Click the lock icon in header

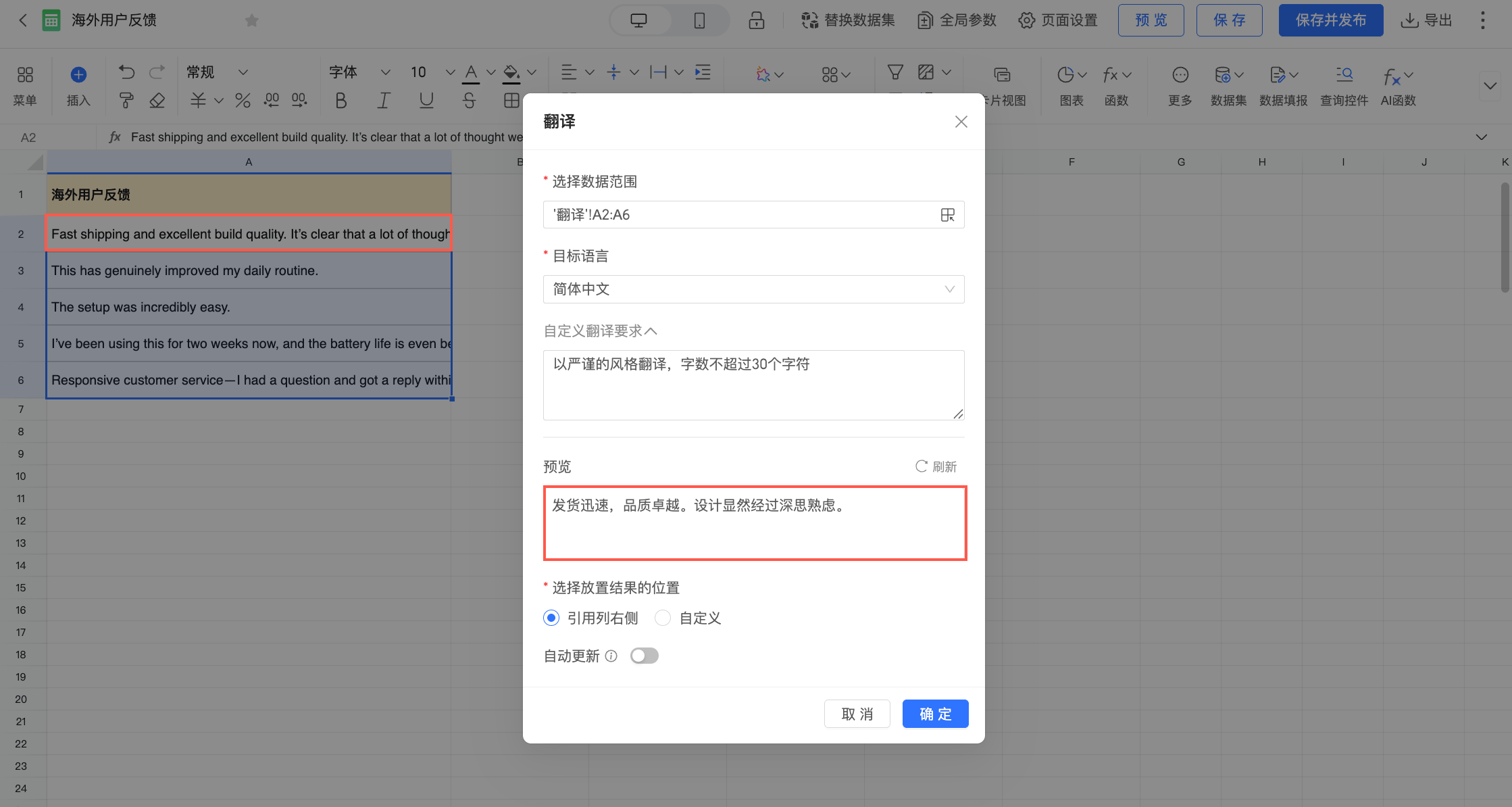756,20
